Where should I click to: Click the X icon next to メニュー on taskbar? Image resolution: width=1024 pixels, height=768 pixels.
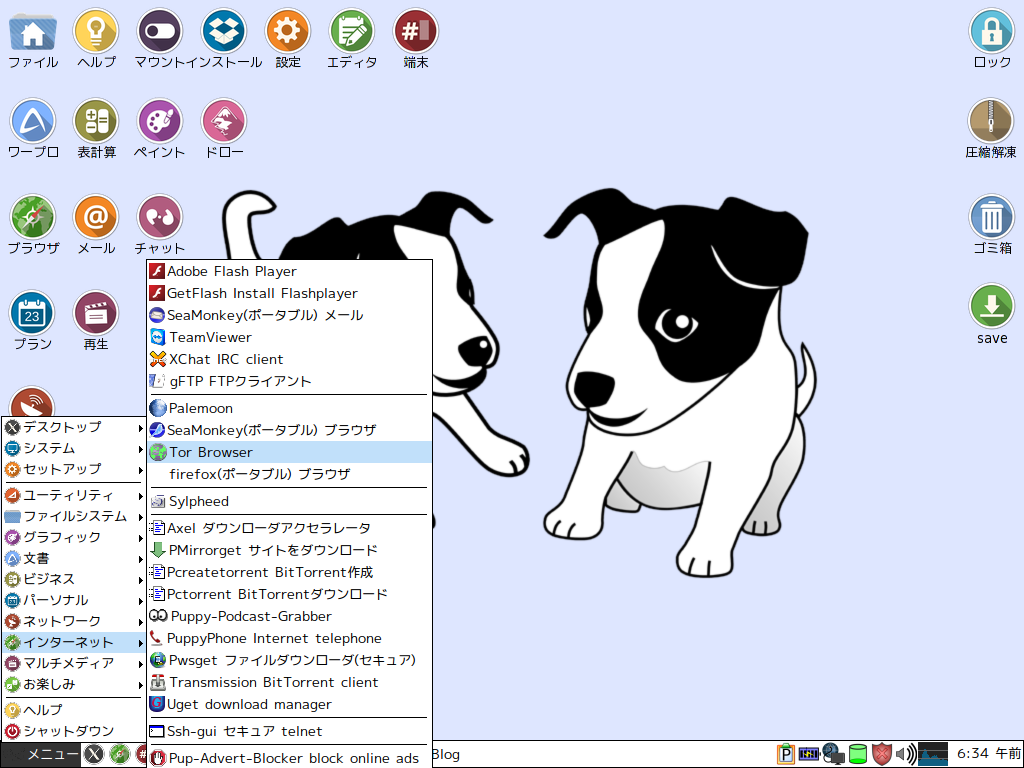coord(95,754)
